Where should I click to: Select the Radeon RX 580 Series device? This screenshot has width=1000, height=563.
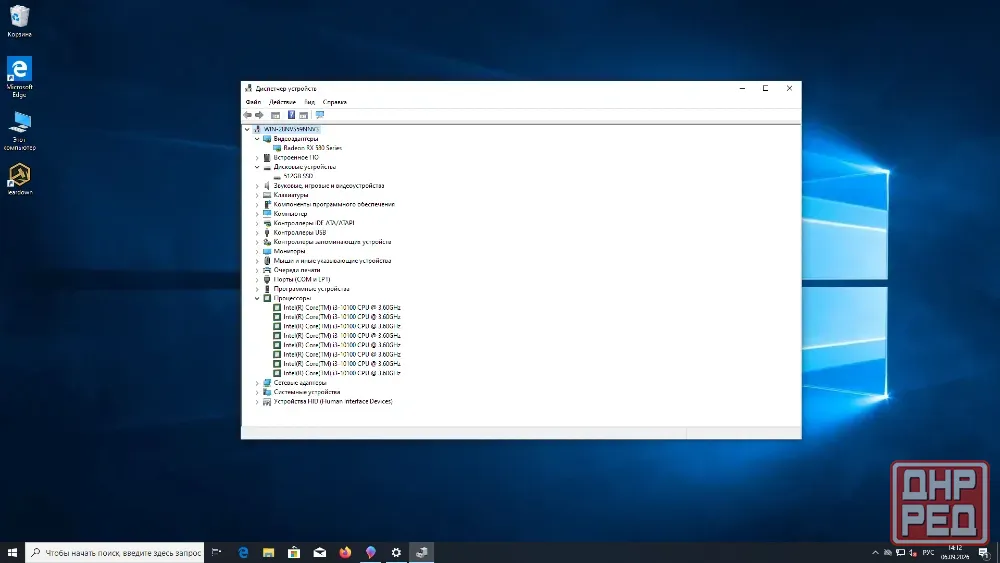click(x=312, y=148)
